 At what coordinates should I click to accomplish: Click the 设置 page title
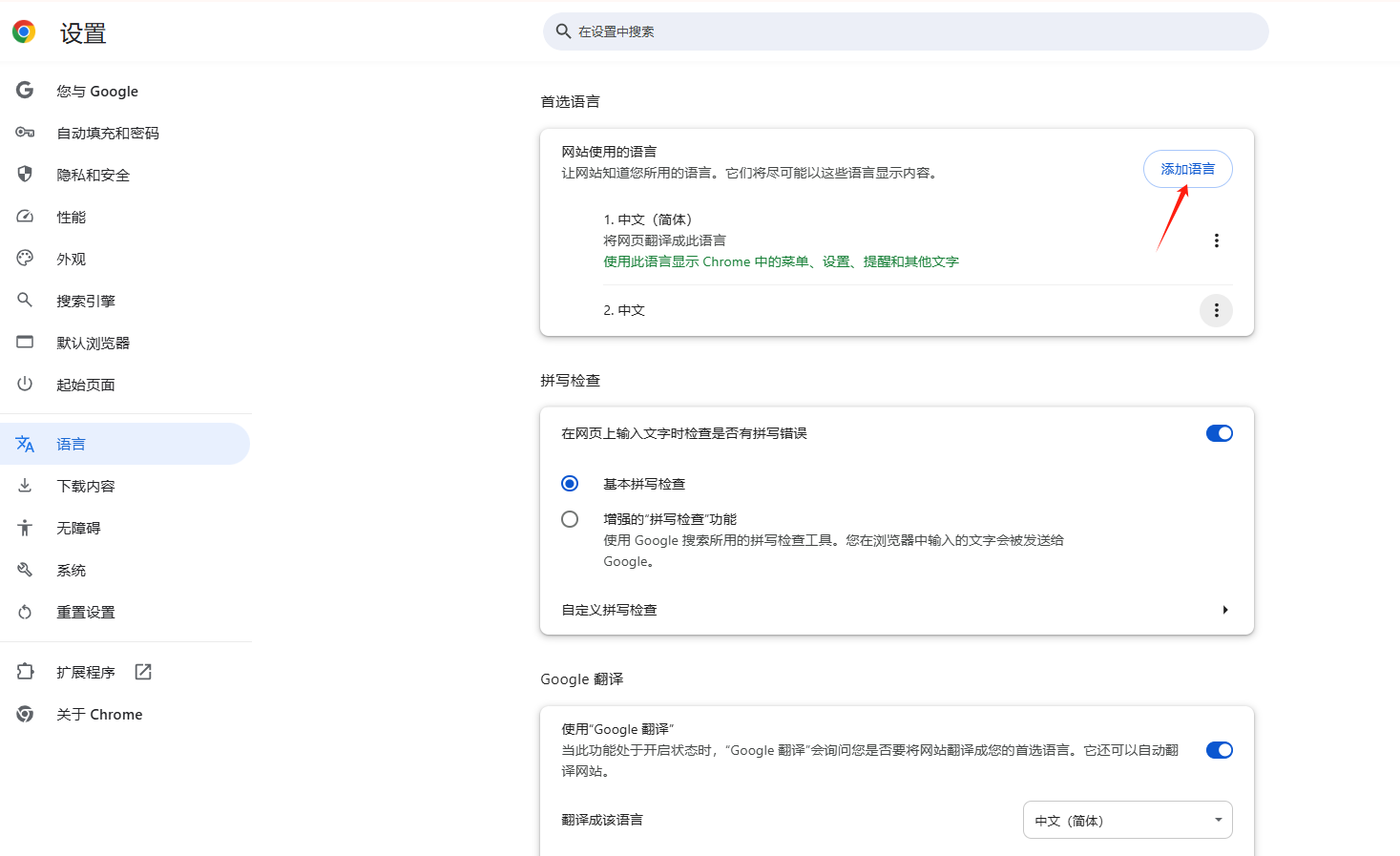[x=83, y=33]
